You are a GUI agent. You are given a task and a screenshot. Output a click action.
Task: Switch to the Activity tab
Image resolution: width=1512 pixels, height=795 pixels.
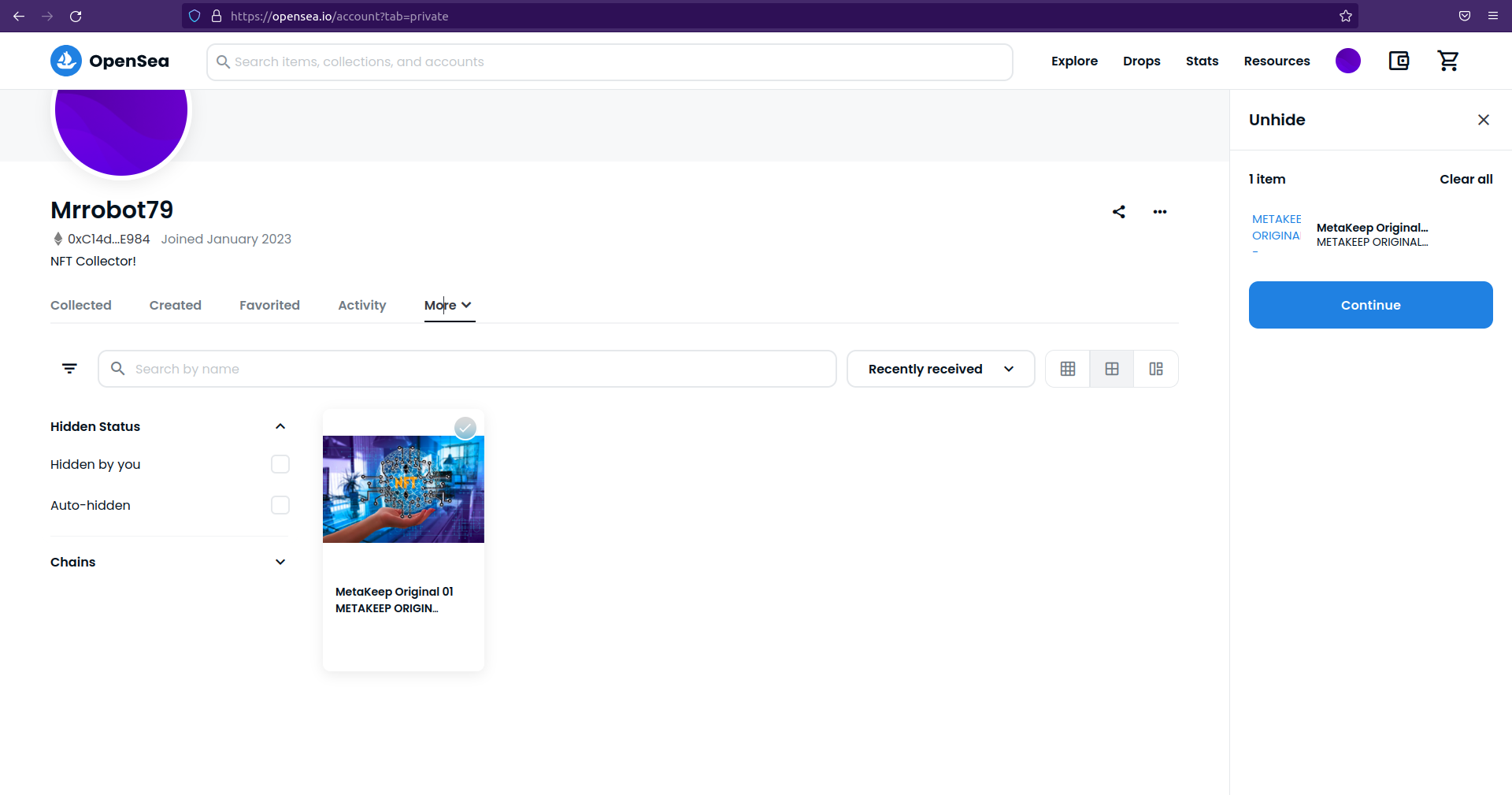[x=362, y=305]
